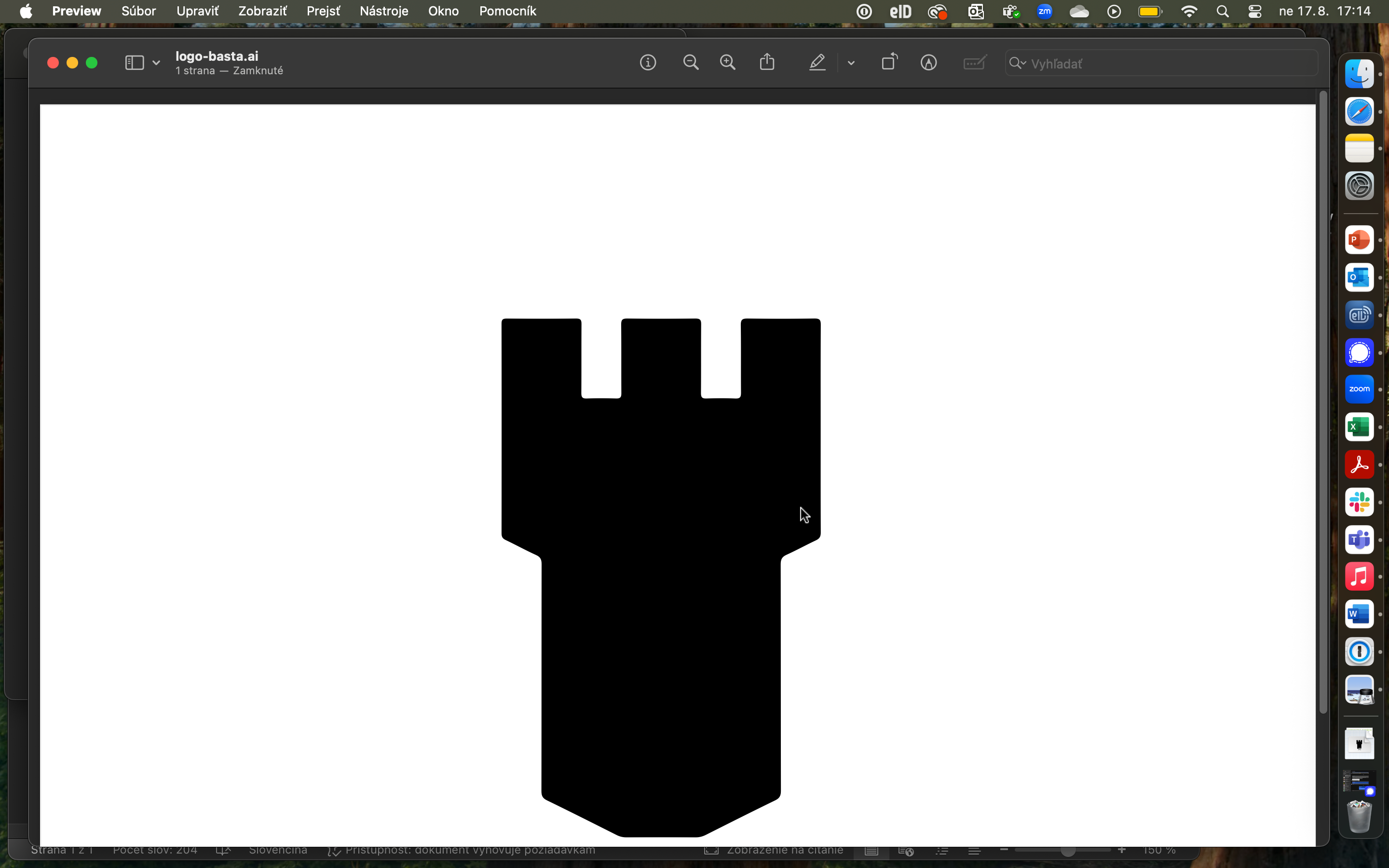Click the 1Password menu bar icon
Image resolution: width=1389 pixels, height=868 pixels.
point(864,11)
